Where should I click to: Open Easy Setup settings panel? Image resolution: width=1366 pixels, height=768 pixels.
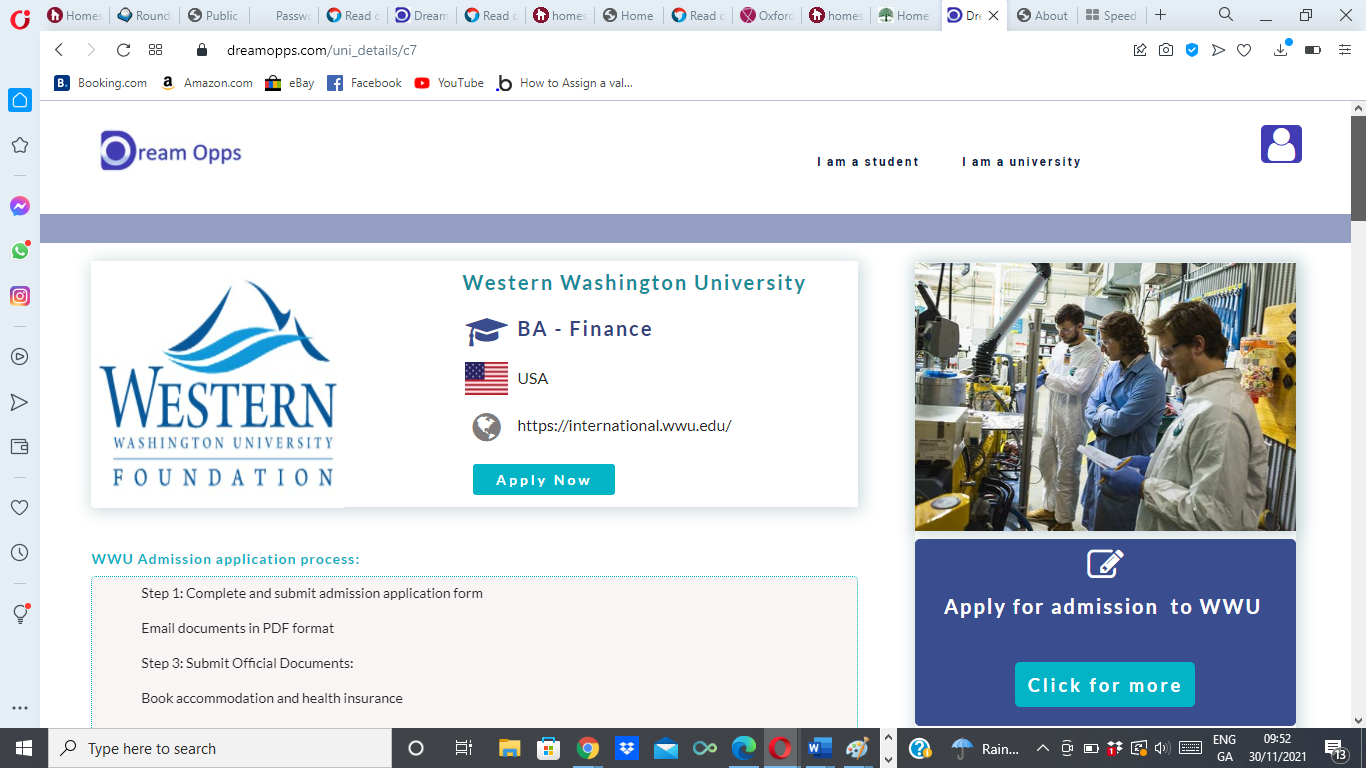pyautogui.click(x=1345, y=50)
